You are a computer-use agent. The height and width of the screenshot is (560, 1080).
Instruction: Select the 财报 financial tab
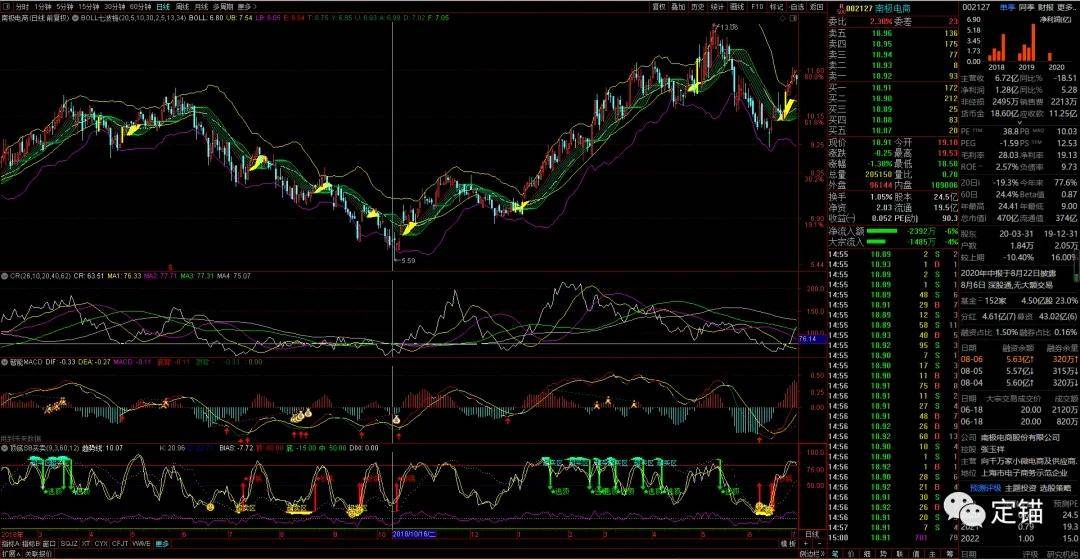click(x=1046, y=8)
